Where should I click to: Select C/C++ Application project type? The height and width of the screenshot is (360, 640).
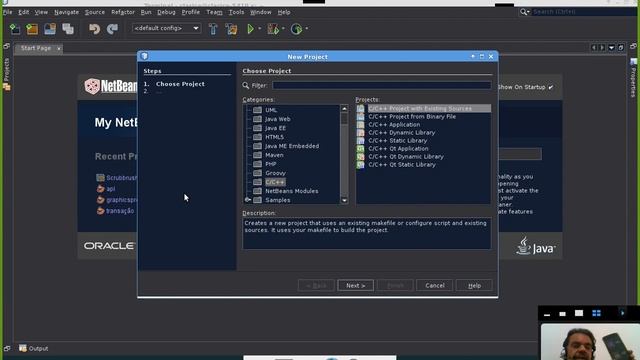pyautogui.click(x=394, y=124)
